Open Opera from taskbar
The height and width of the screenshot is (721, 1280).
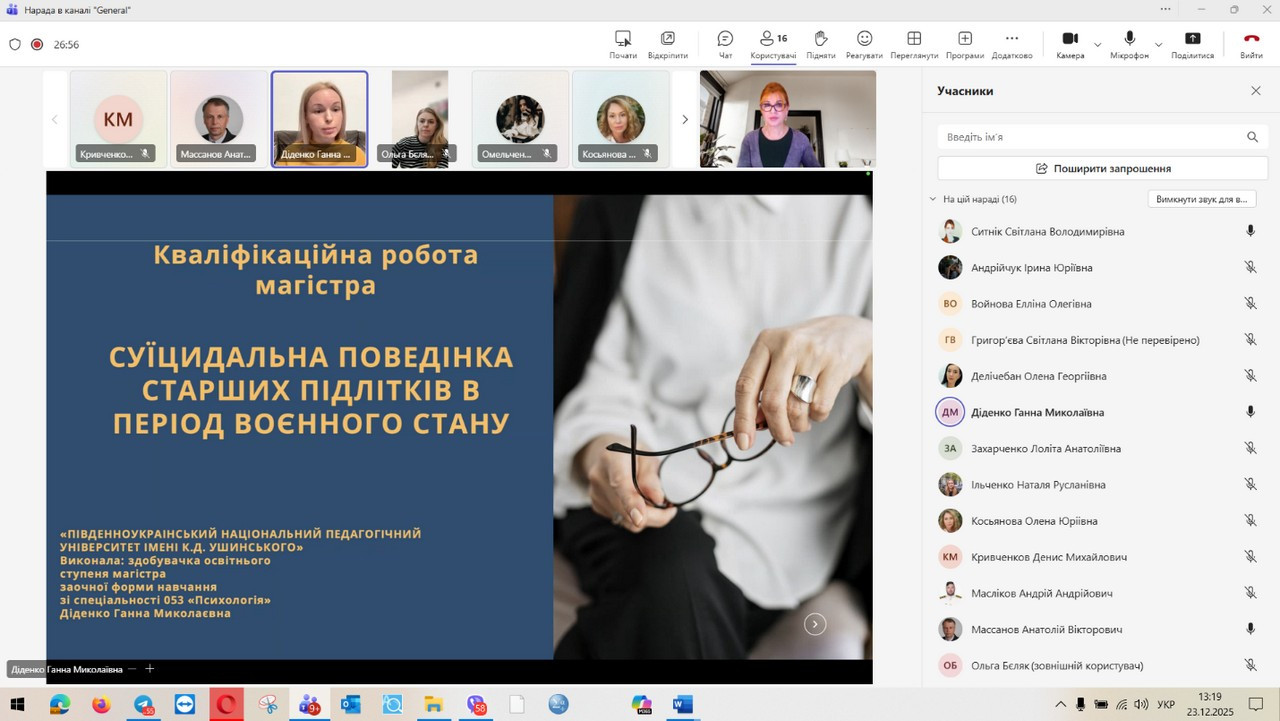(x=227, y=705)
